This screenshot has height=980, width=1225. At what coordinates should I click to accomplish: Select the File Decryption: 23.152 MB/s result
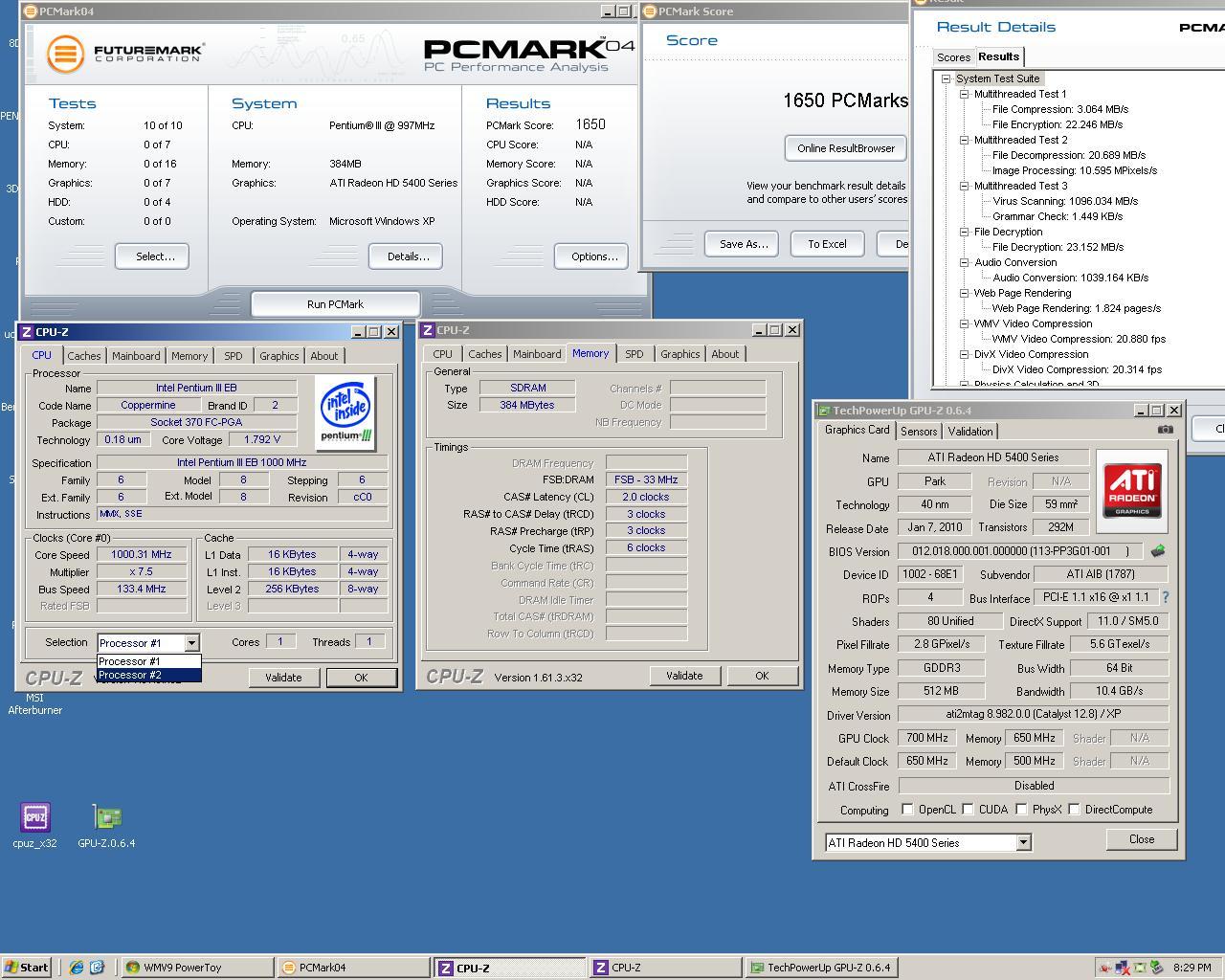[x=1058, y=247]
